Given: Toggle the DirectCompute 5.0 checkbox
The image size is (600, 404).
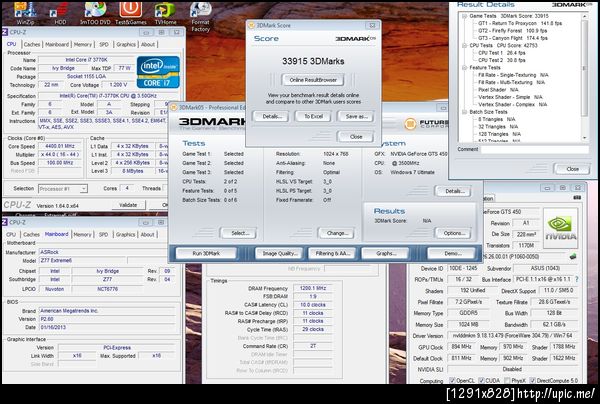Looking at the screenshot, I should coord(532,380).
